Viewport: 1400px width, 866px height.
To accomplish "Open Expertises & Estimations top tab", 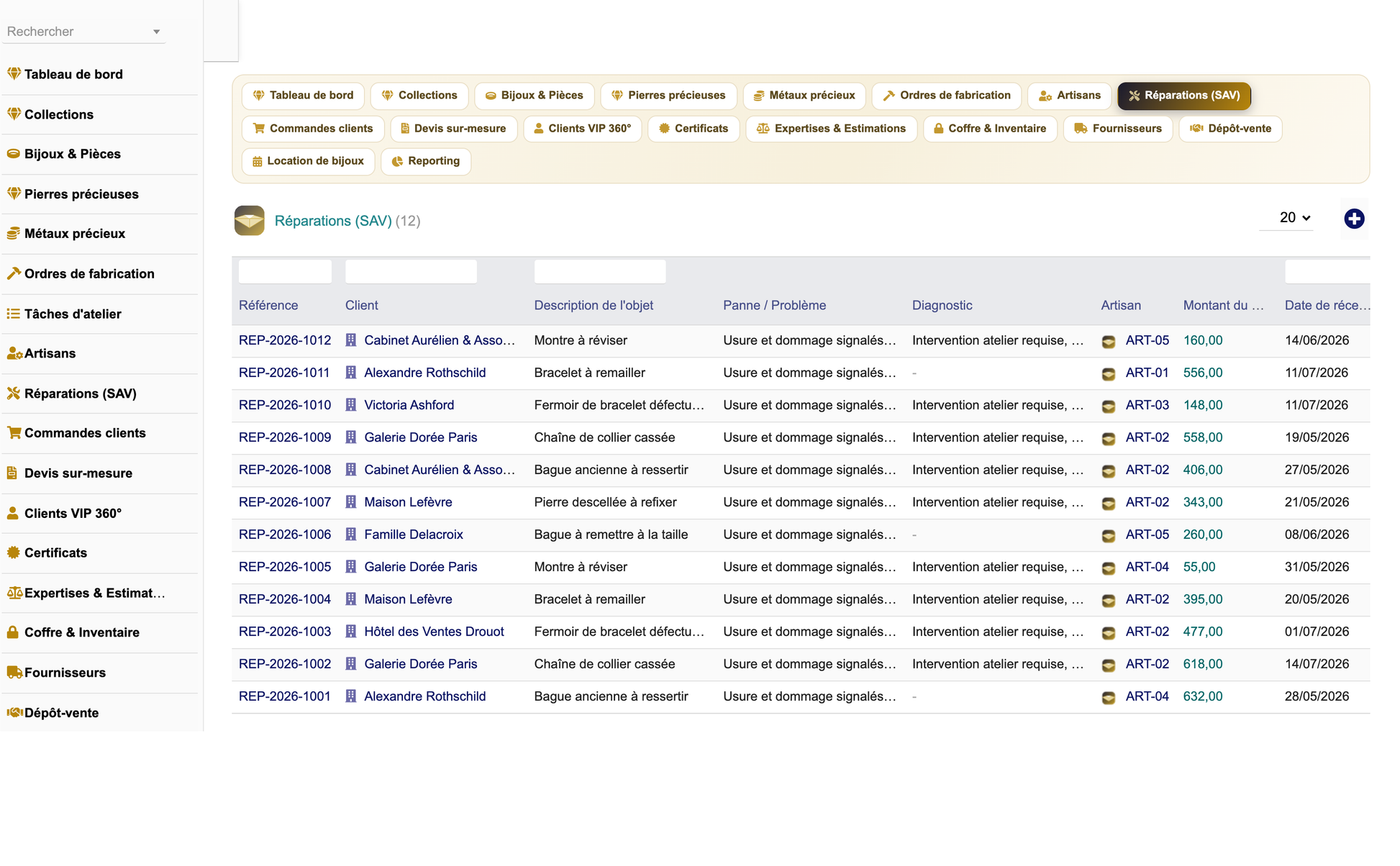I will pos(831,128).
